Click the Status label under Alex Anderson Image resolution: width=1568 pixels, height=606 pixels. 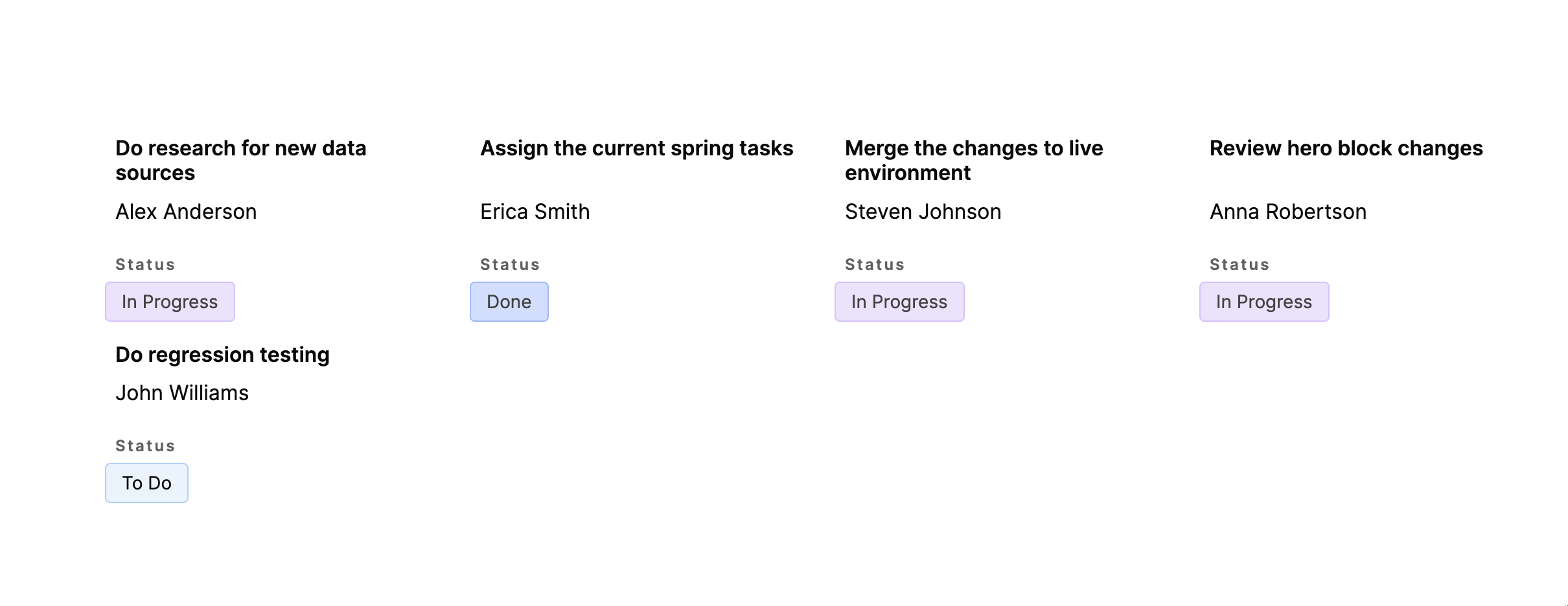click(x=145, y=264)
